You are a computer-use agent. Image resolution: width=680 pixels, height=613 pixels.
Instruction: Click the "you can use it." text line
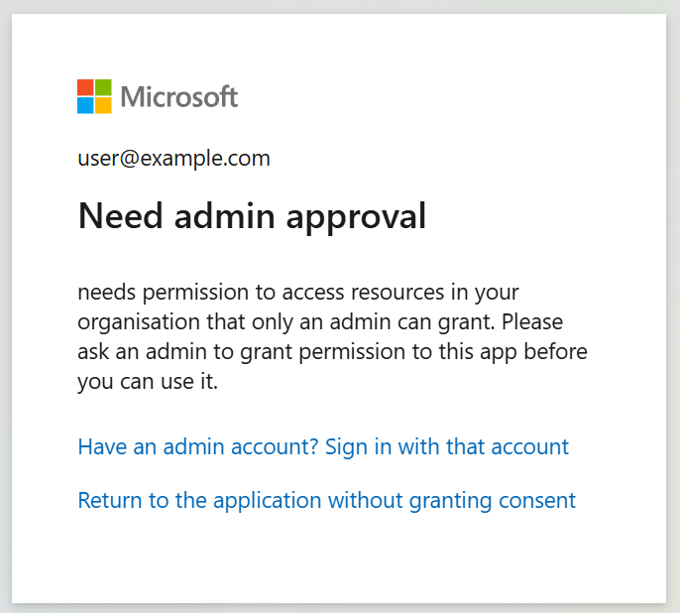point(147,383)
